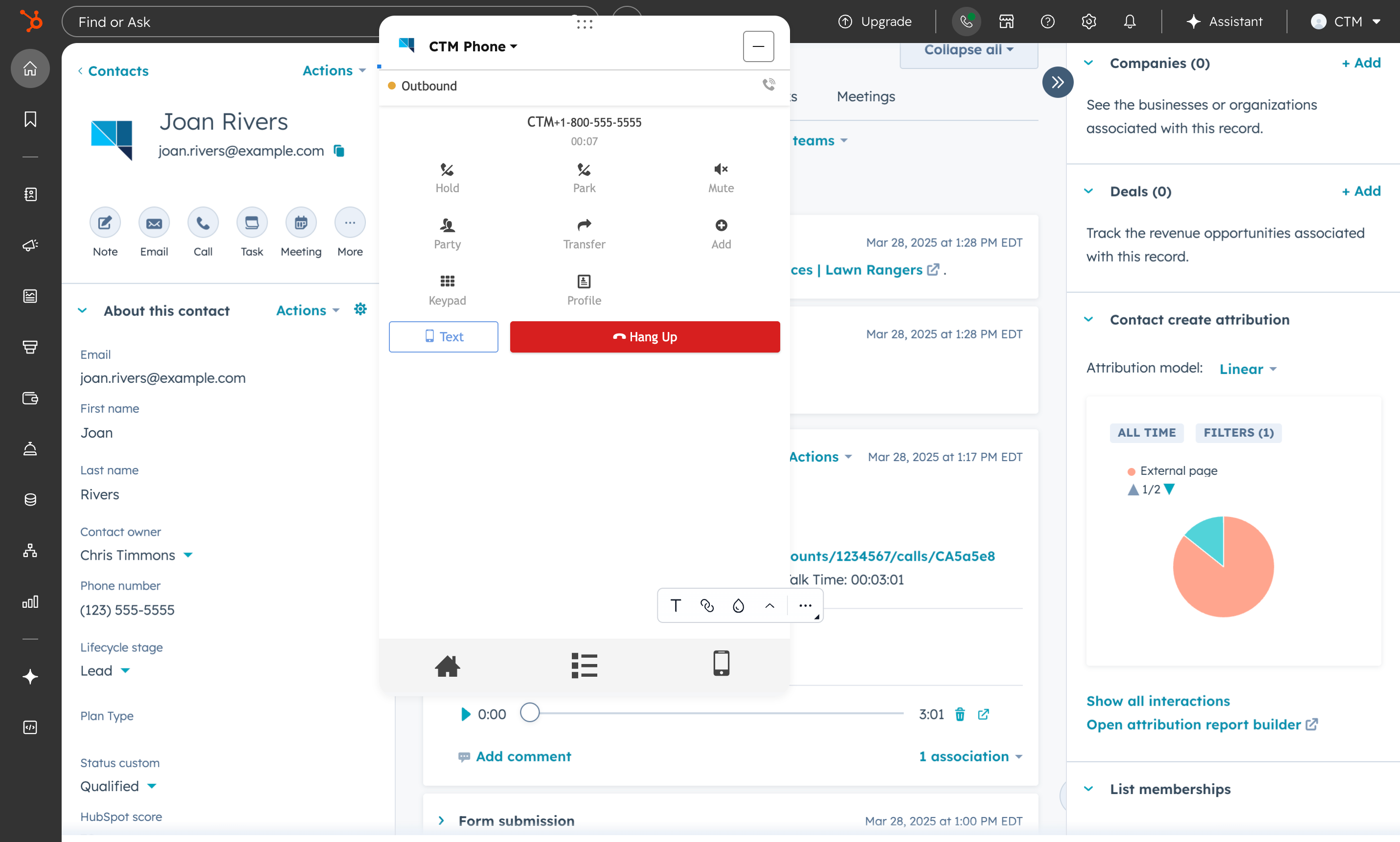Change Contact owner Chris Timmons dropdown
Image resolution: width=1400 pixels, height=842 pixels.
136,555
